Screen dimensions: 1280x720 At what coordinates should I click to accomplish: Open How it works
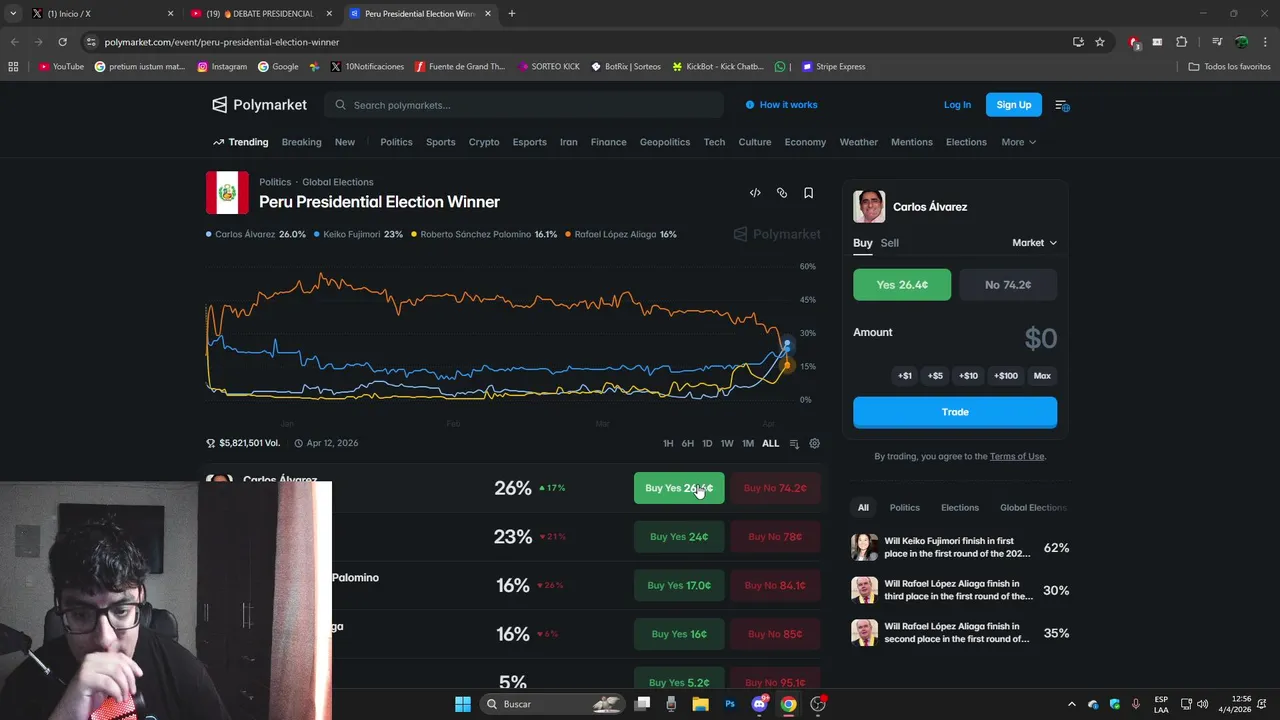coord(781,105)
